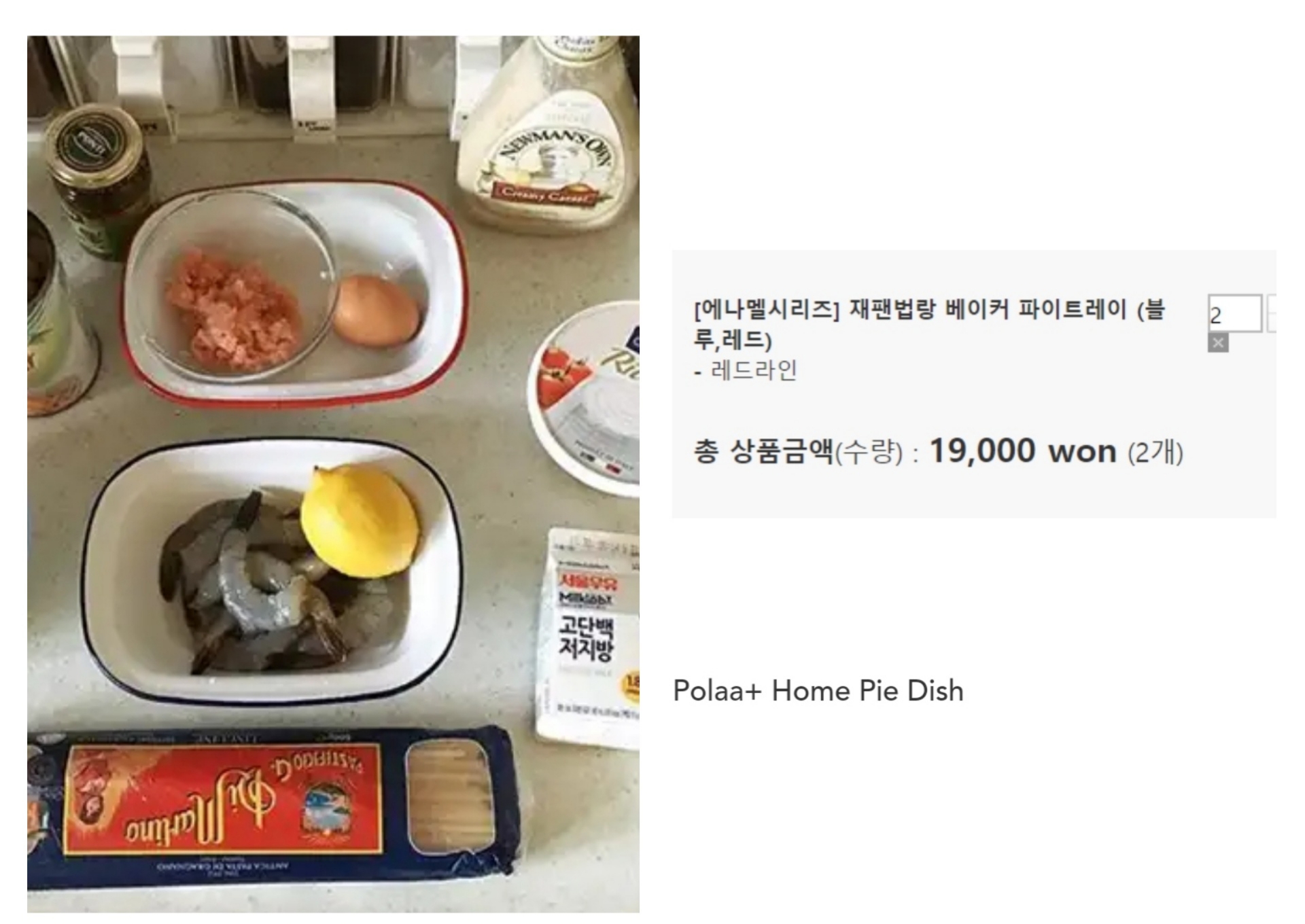Click the 레드라인 option label
Image resolution: width=1305 pixels, height=924 pixels.
coord(754,370)
